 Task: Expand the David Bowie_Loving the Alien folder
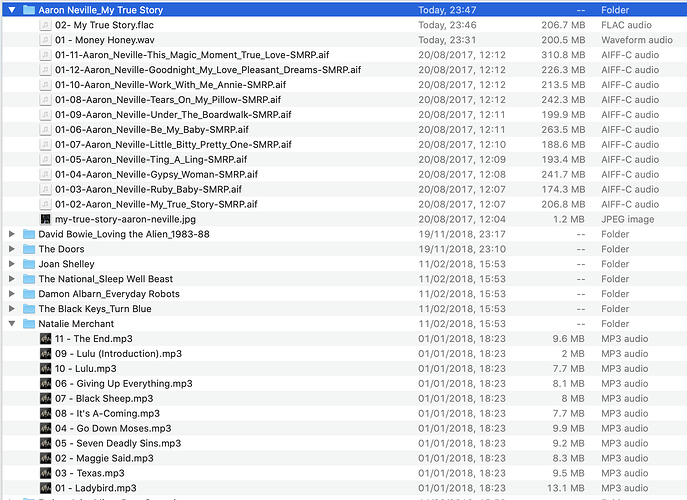pyautogui.click(x=12, y=234)
